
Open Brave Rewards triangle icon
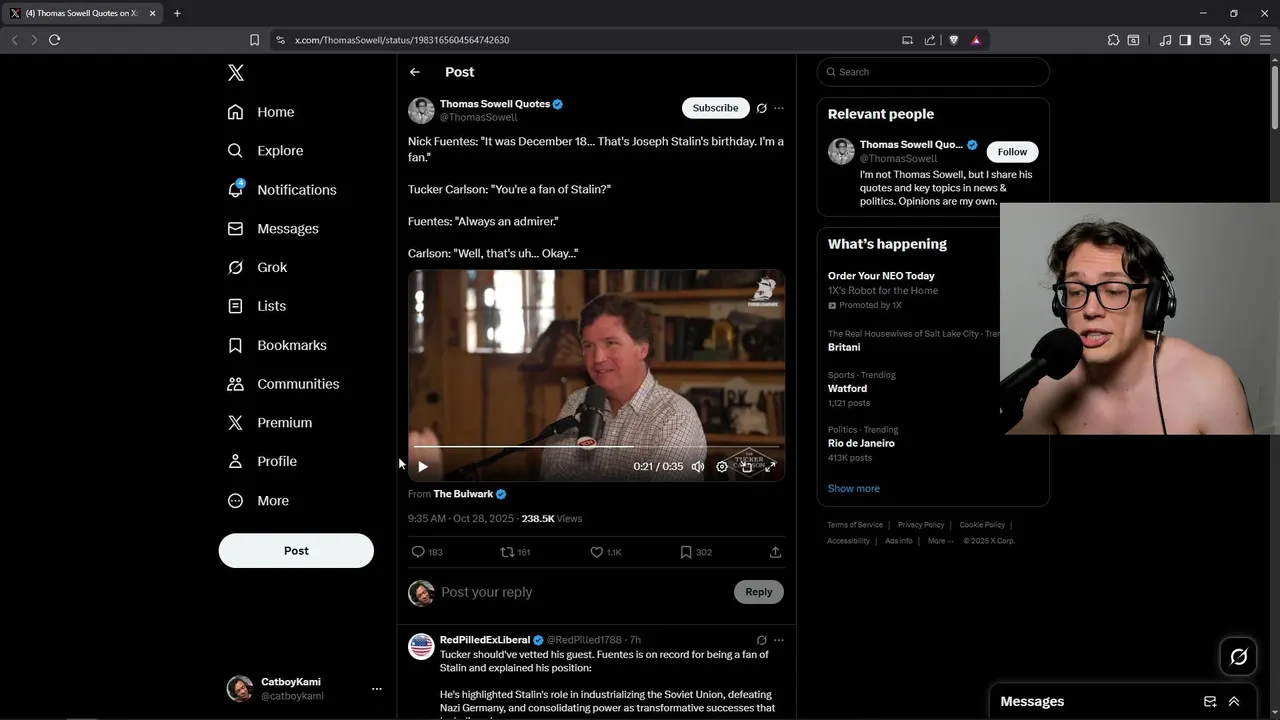tap(976, 40)
